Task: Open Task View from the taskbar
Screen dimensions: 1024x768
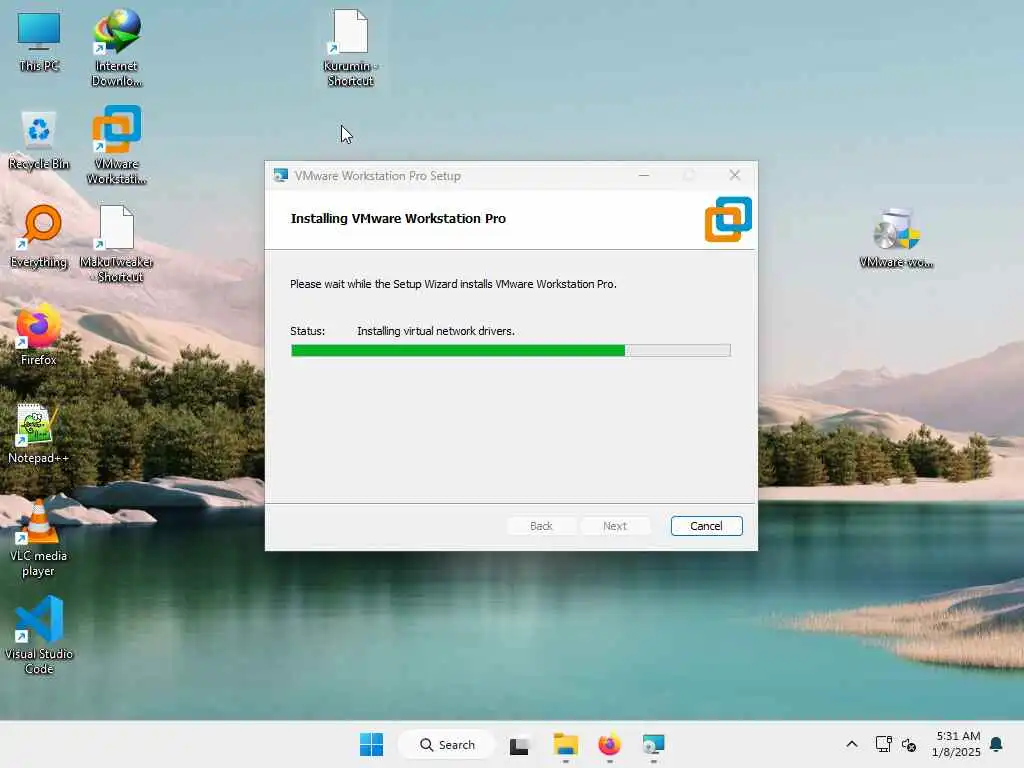Action: tap(519, 745)
